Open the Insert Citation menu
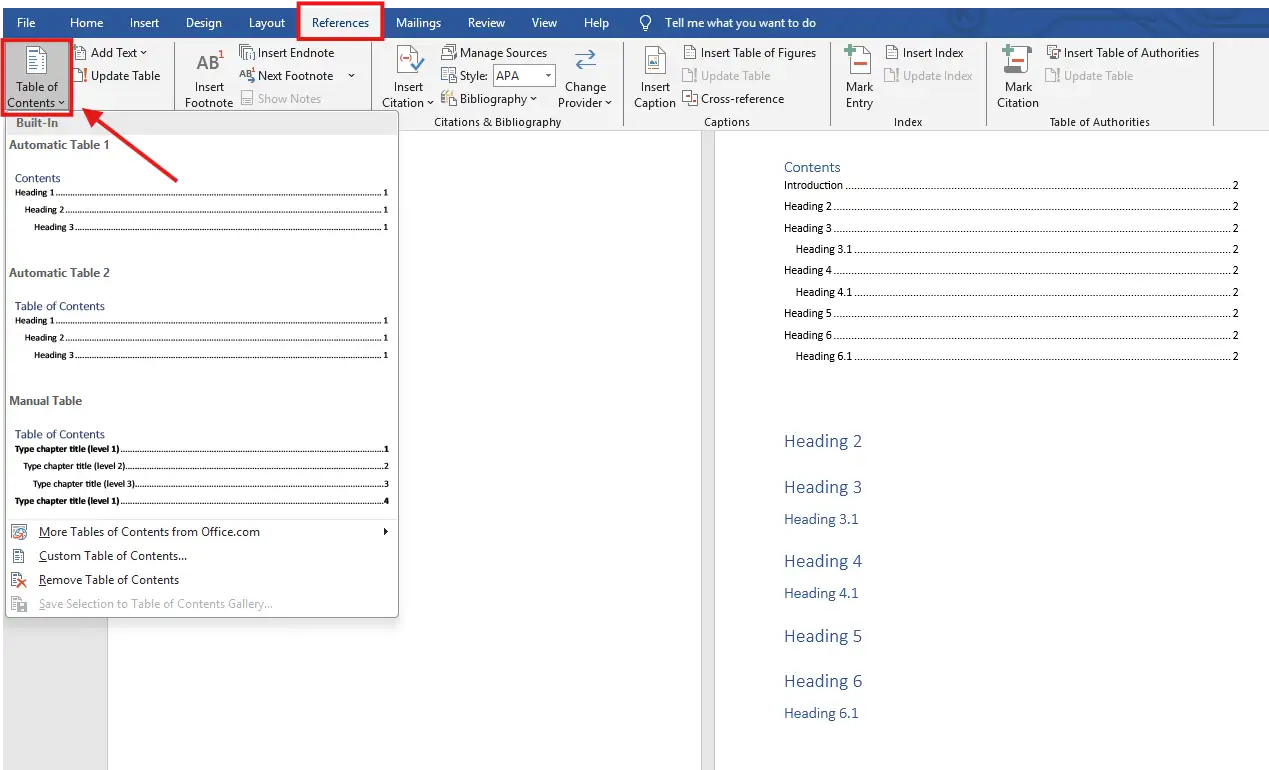The width and height of the screenshot is (1269, 770). (408, 78)
